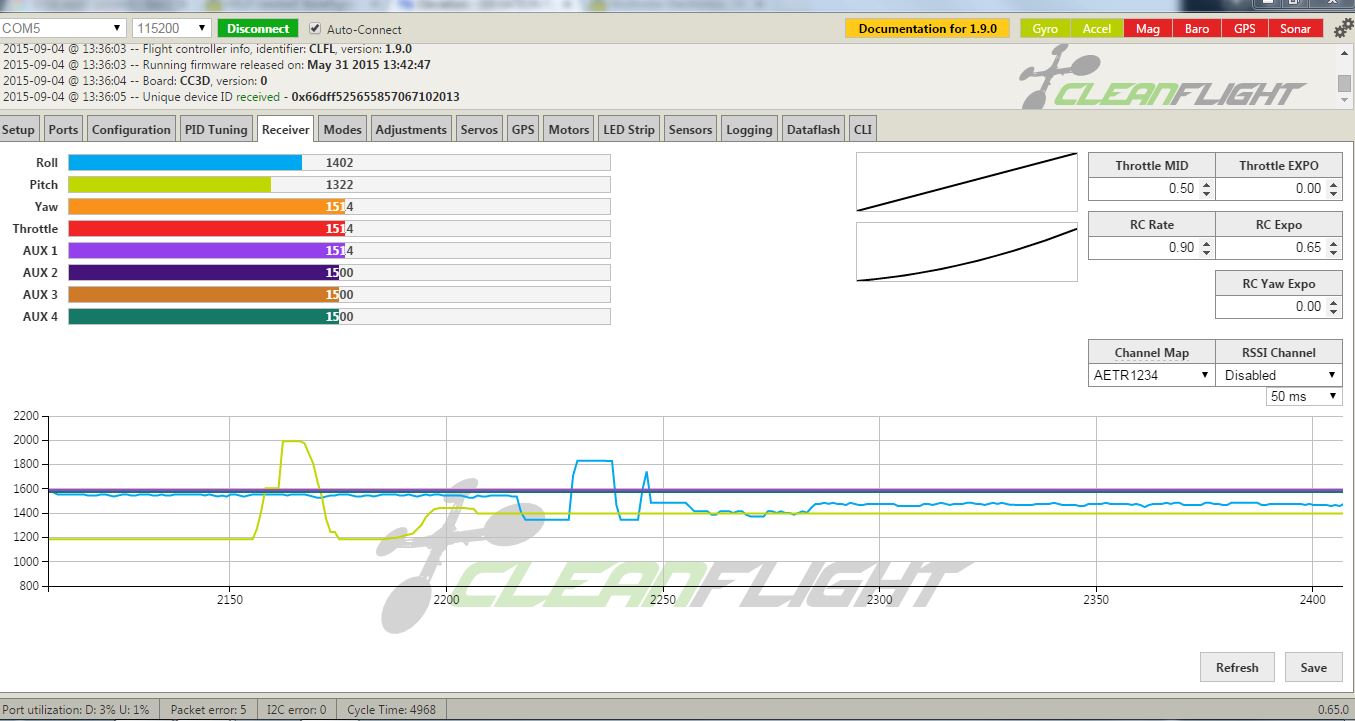Toggle the Auto-Connect checkbox
This screenshot has height=721, width=1355.
316,29
